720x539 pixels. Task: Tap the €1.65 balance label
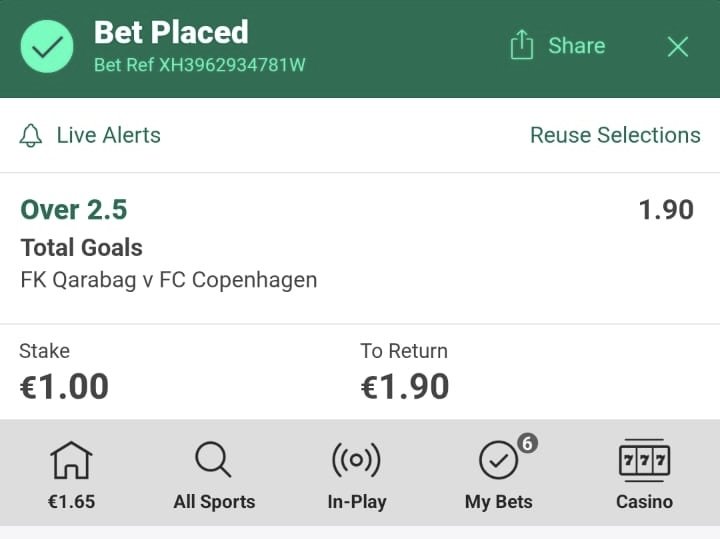71,502
